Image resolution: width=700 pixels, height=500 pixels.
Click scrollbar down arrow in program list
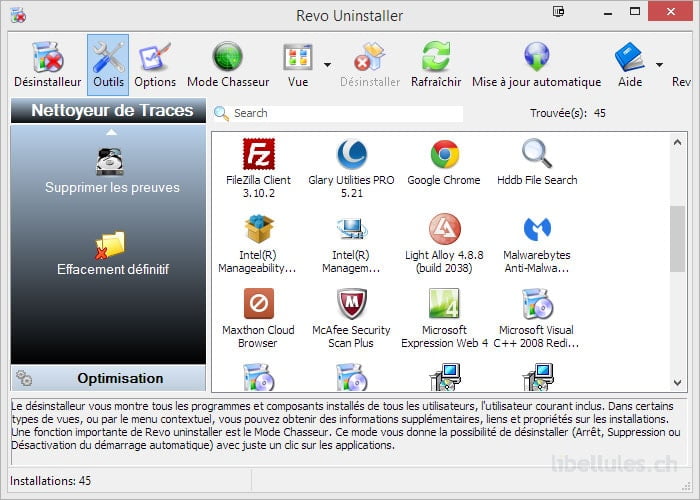tap(677, 383)
